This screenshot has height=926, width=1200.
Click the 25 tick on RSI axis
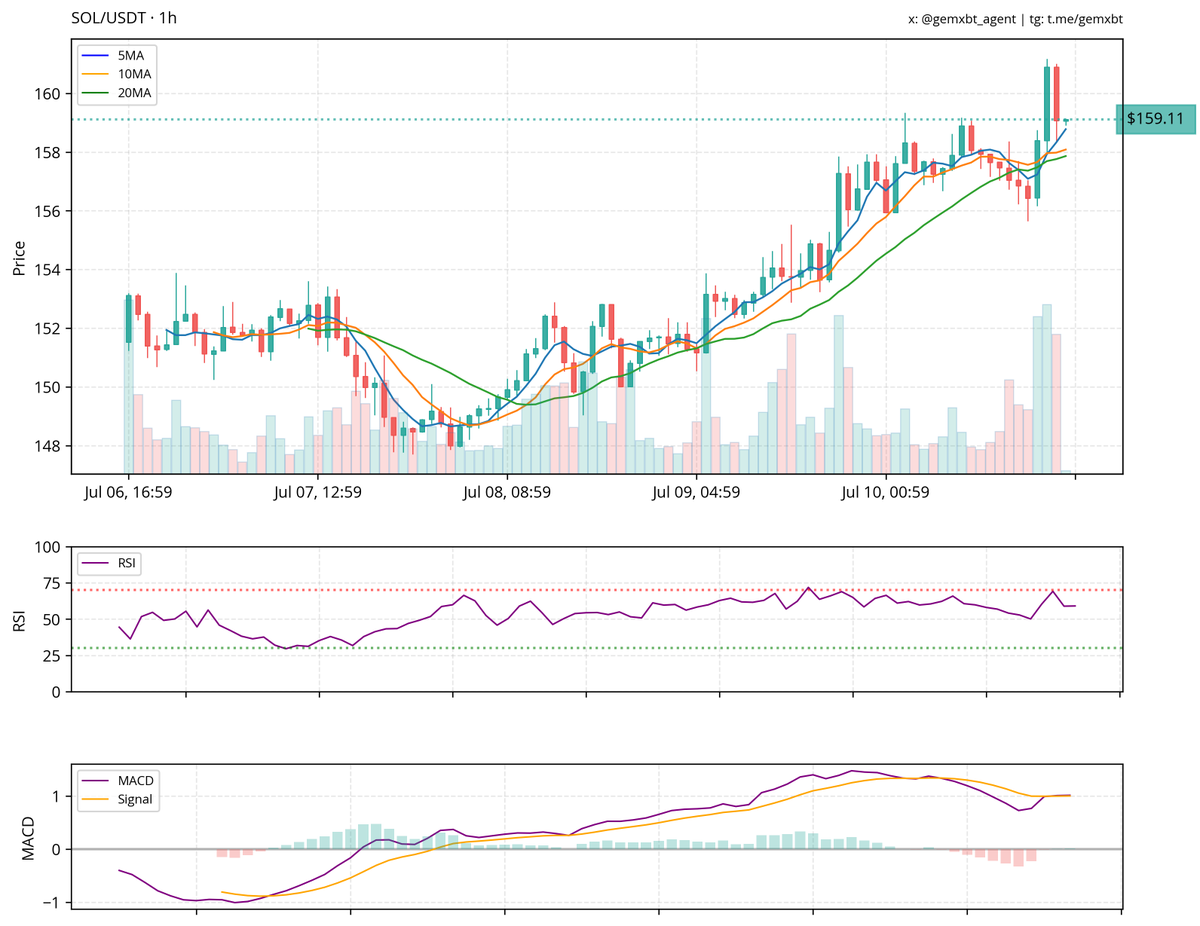point(52,656)
